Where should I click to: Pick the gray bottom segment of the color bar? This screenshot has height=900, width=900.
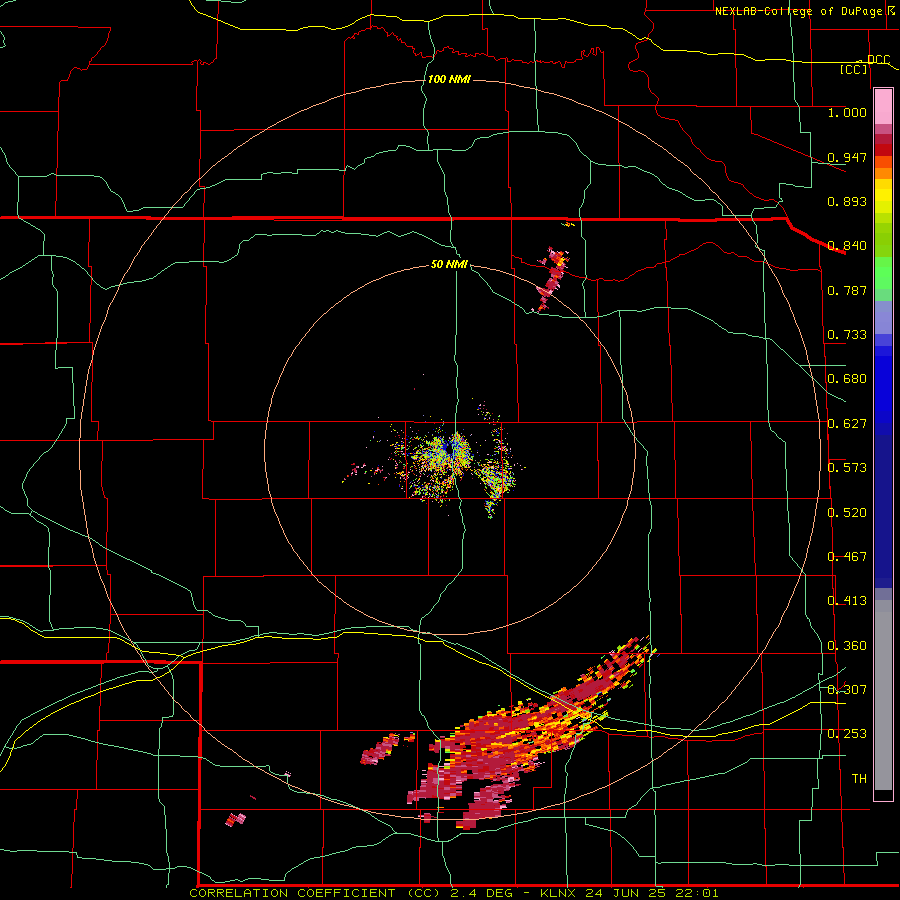[883, 695]
